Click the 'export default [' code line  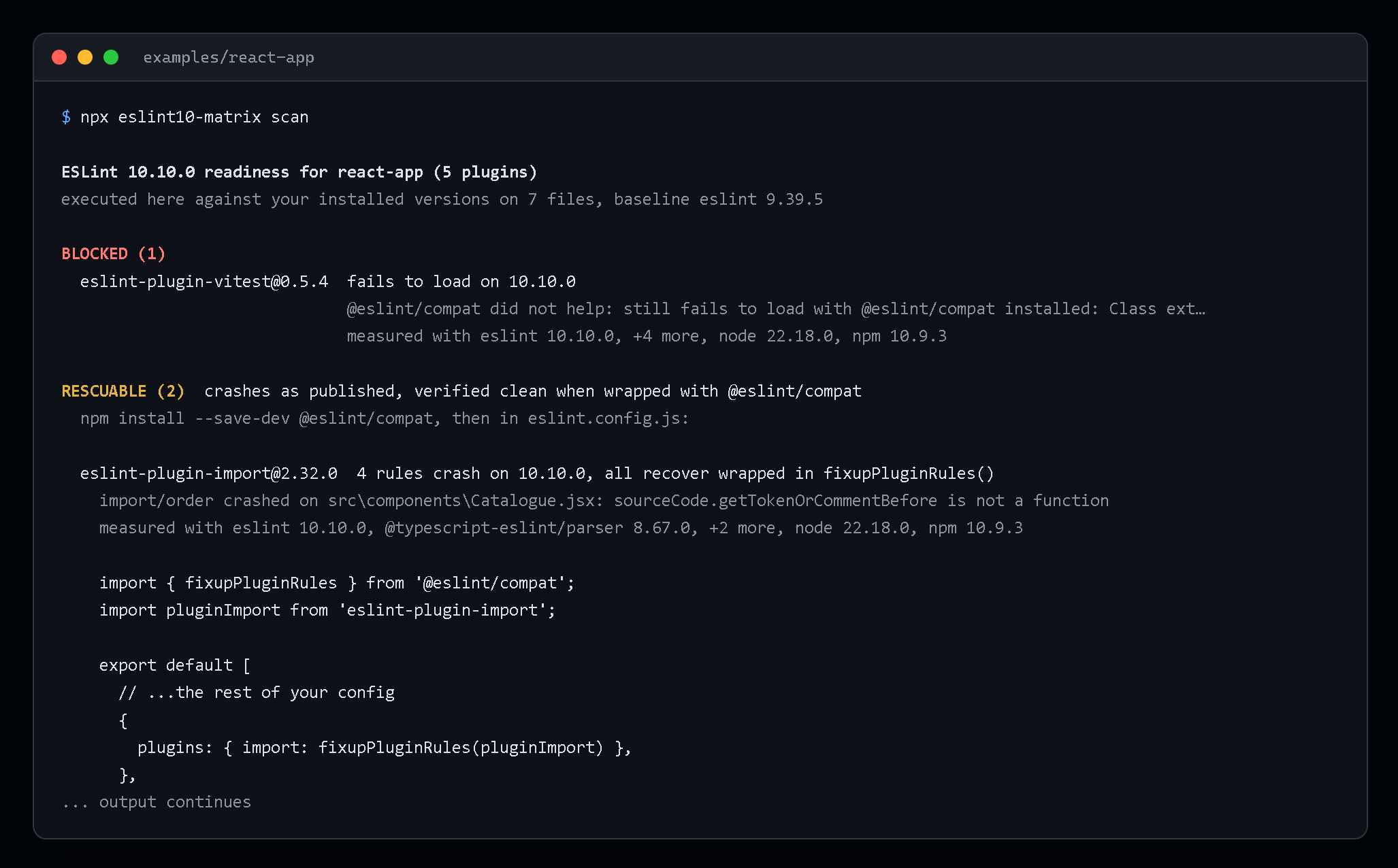click(175, 665)
